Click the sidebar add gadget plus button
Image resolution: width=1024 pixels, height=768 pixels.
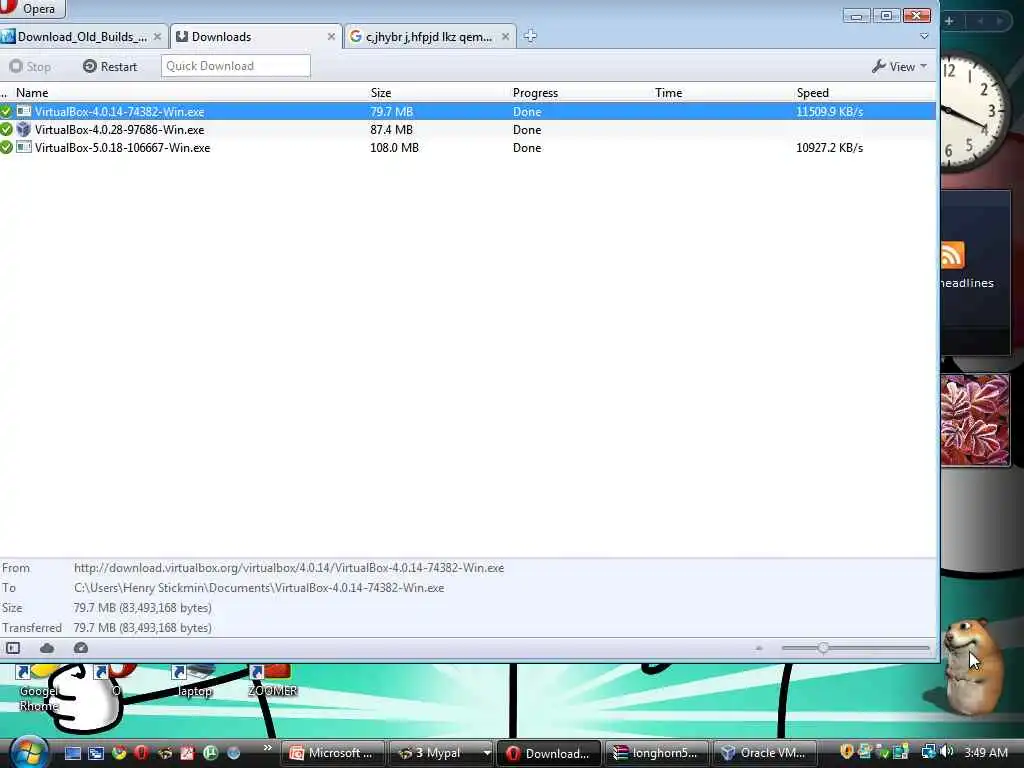click(x=949, y=21)
